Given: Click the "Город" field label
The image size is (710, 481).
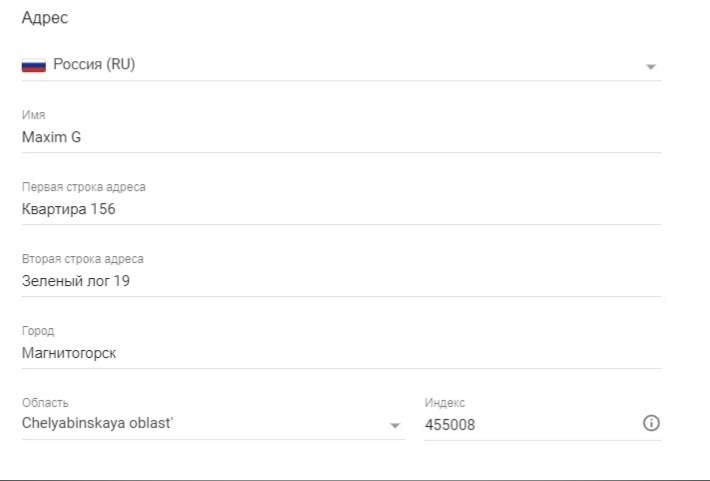Looking at the screenshot, I should pyautogui.click(x=38, y=331).
